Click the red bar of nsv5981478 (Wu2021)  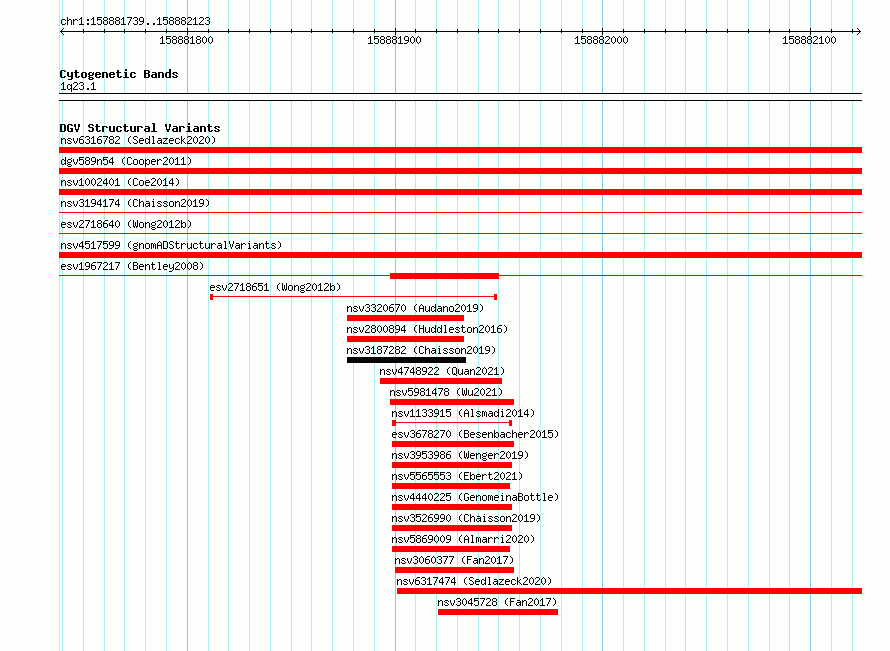[452, 402]
